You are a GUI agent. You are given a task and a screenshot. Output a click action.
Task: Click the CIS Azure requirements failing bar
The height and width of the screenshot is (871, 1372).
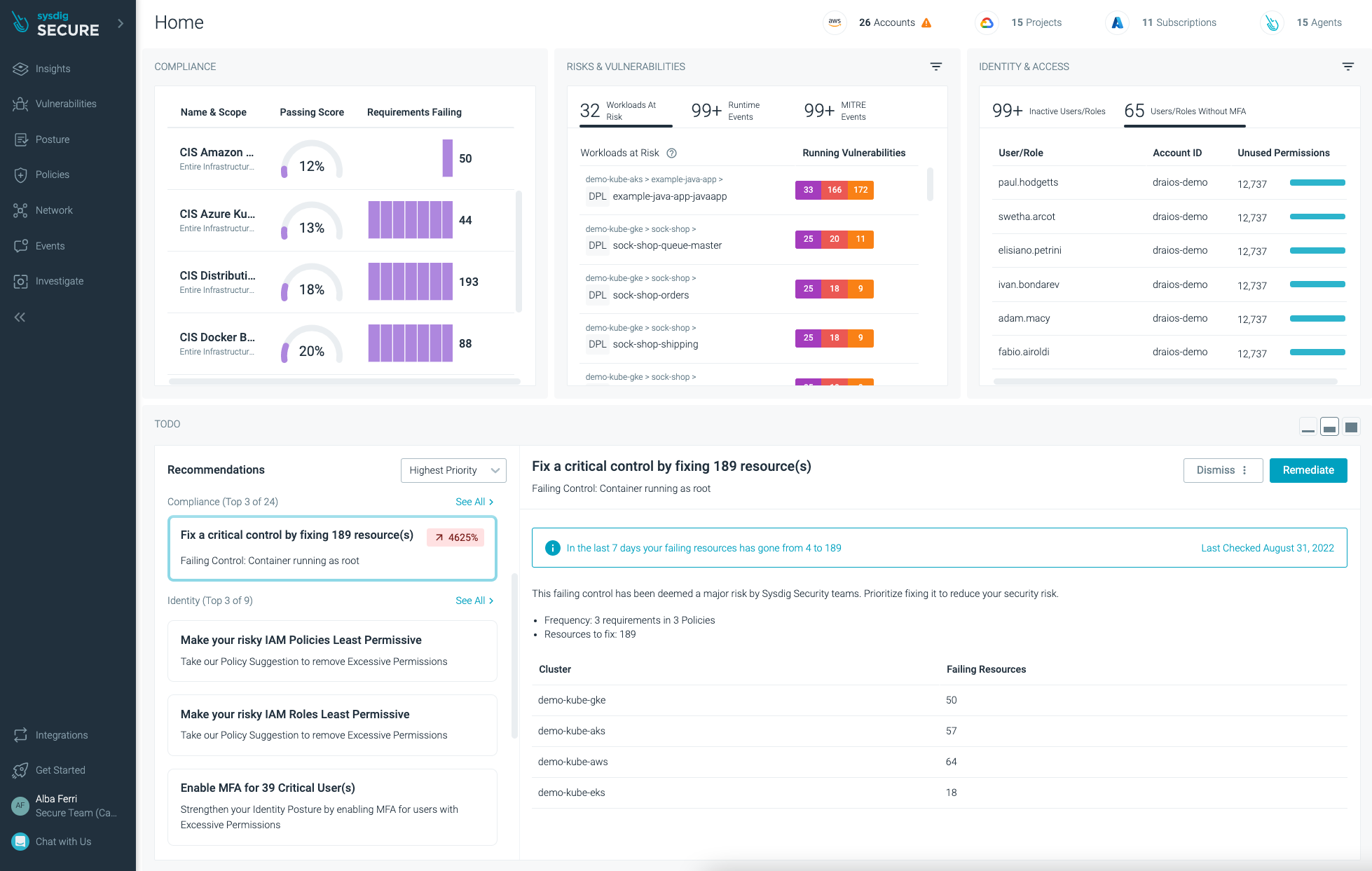410,220
